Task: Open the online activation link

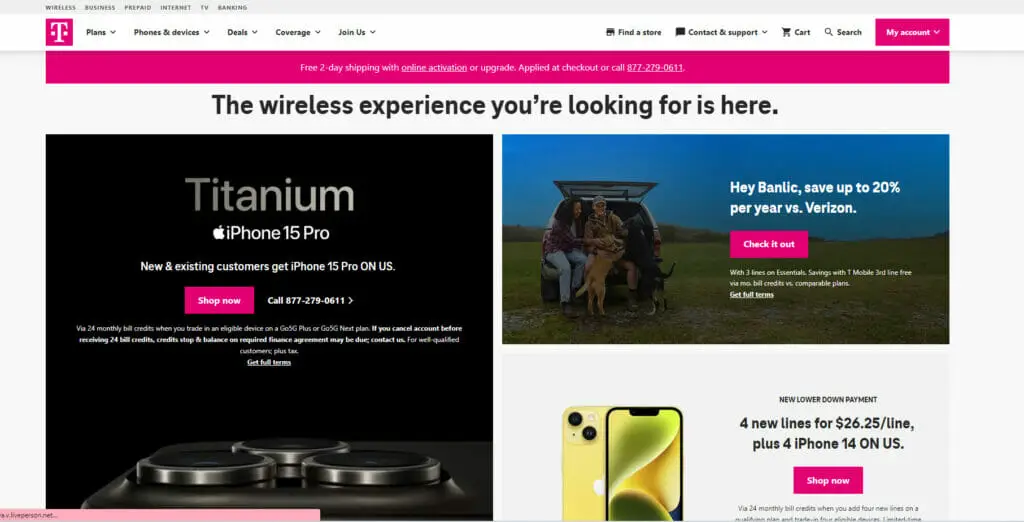Action: (434, 67)
